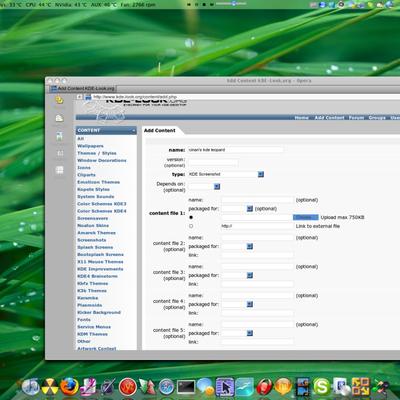Click the Choose upload button
Screen dimensions: 400x400
(306, 217)
